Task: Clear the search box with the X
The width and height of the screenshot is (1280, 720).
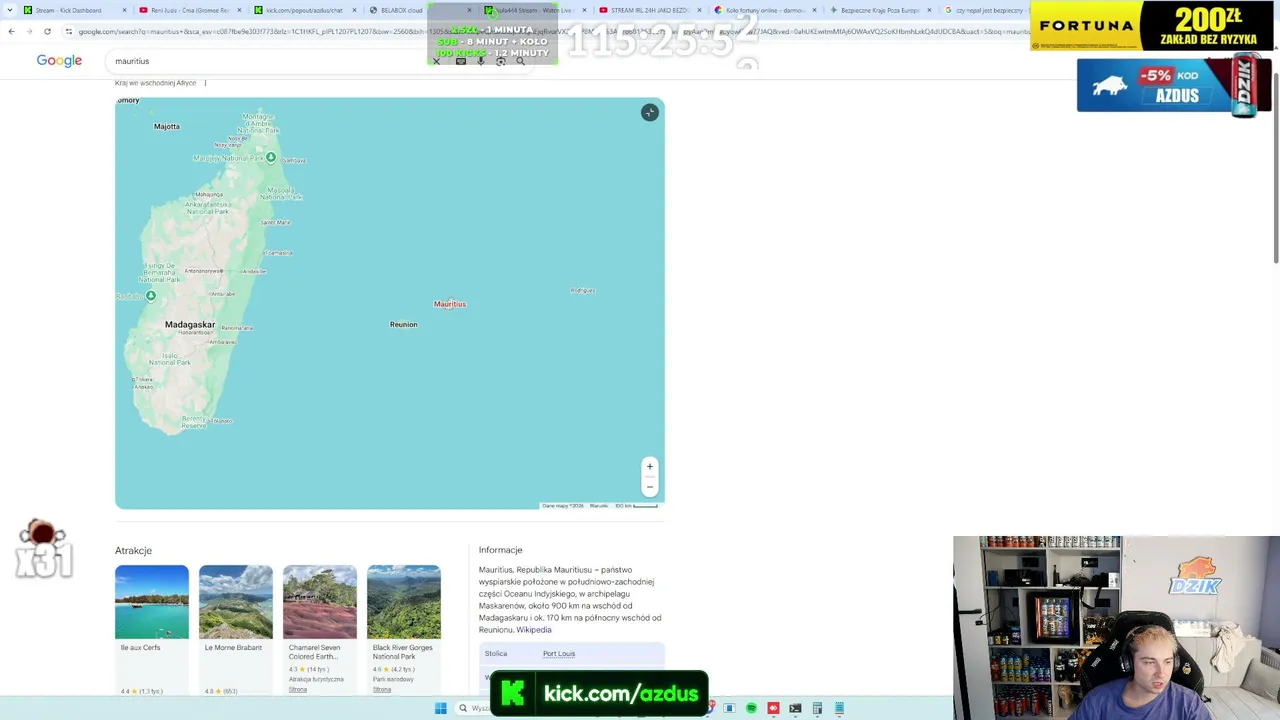Action: (436, 62)
